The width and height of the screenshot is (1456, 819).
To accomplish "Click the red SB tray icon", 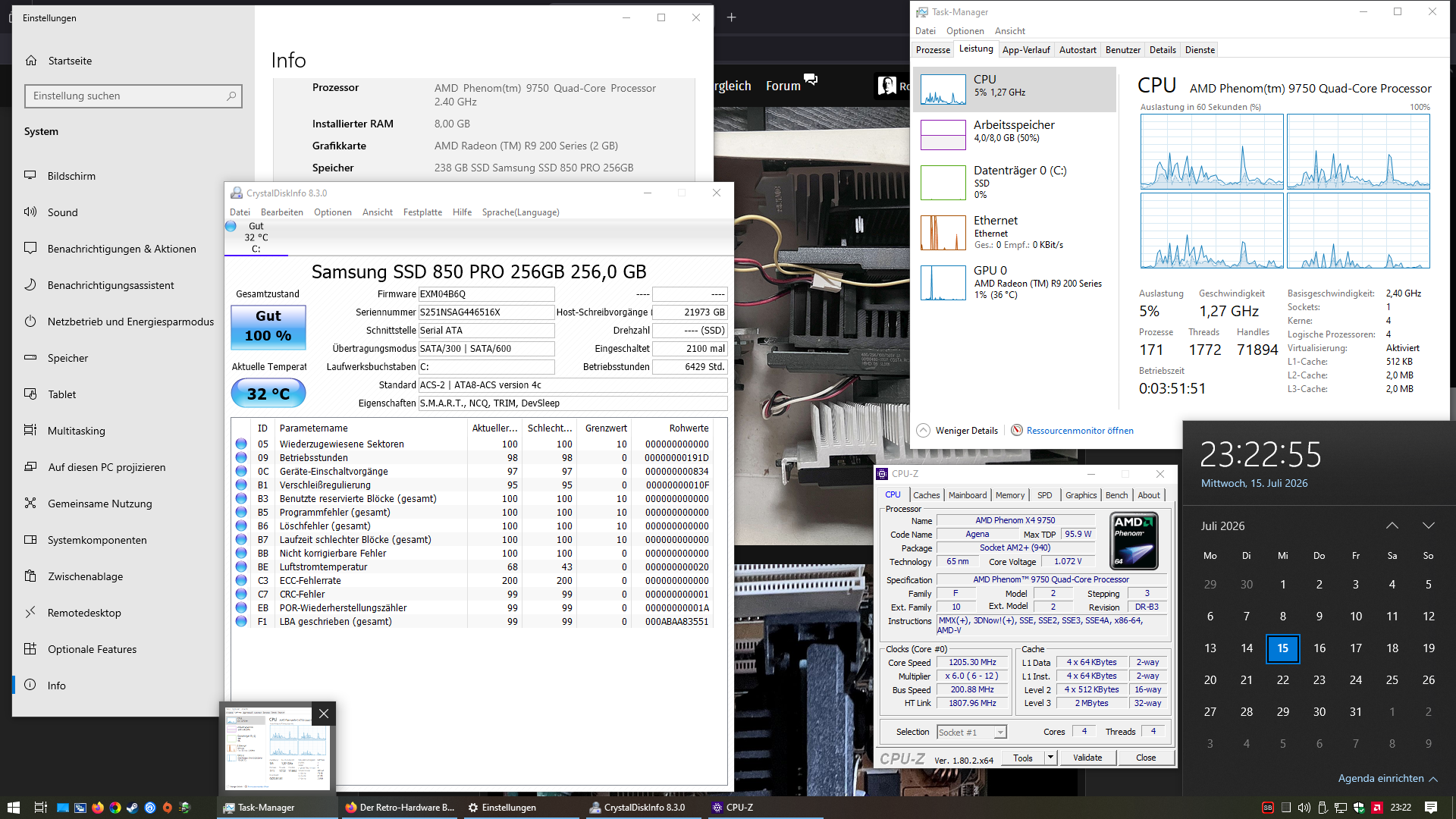I will 1267,808.
